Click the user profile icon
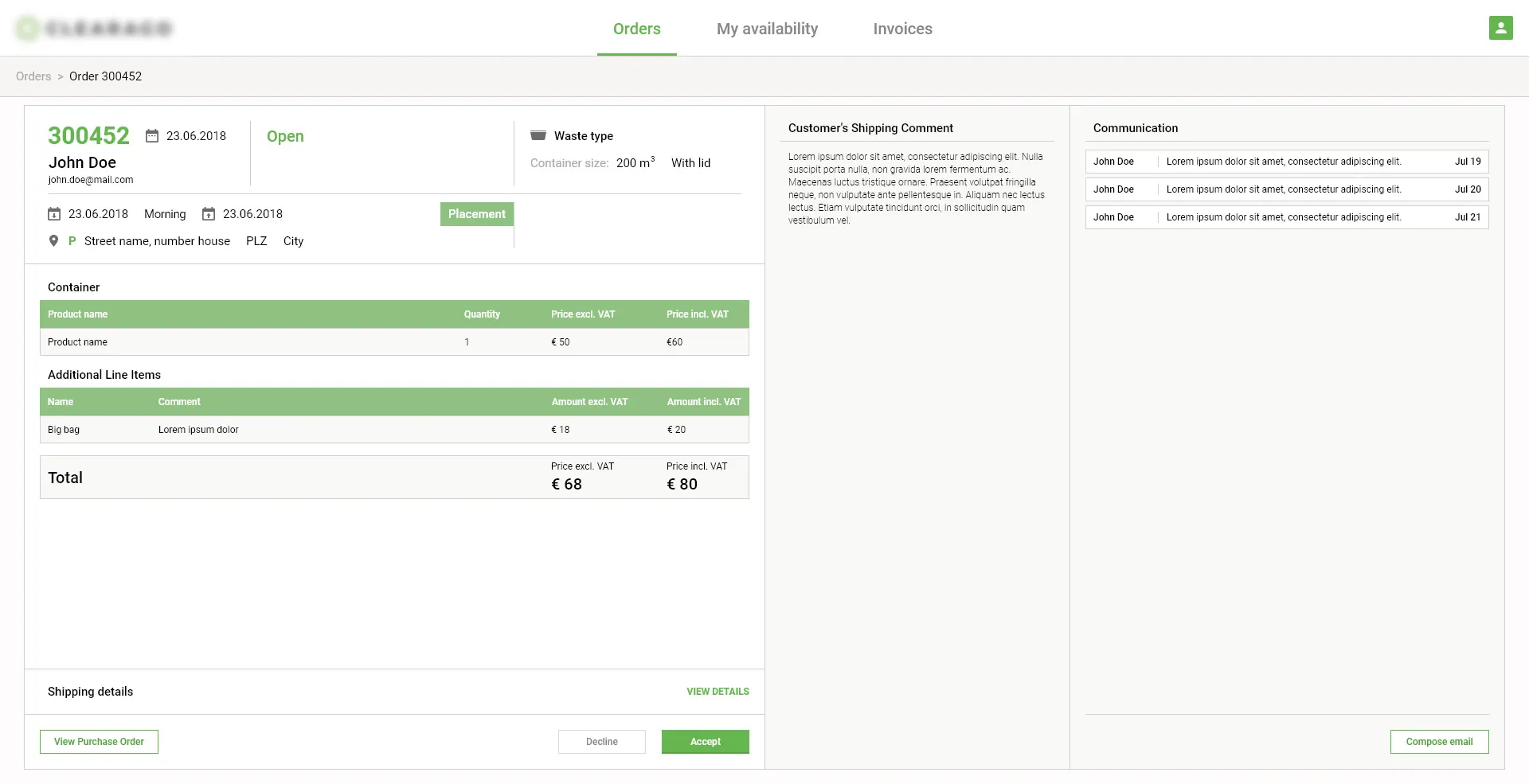Screen dimensions: 1529x784 [1500, 28]
